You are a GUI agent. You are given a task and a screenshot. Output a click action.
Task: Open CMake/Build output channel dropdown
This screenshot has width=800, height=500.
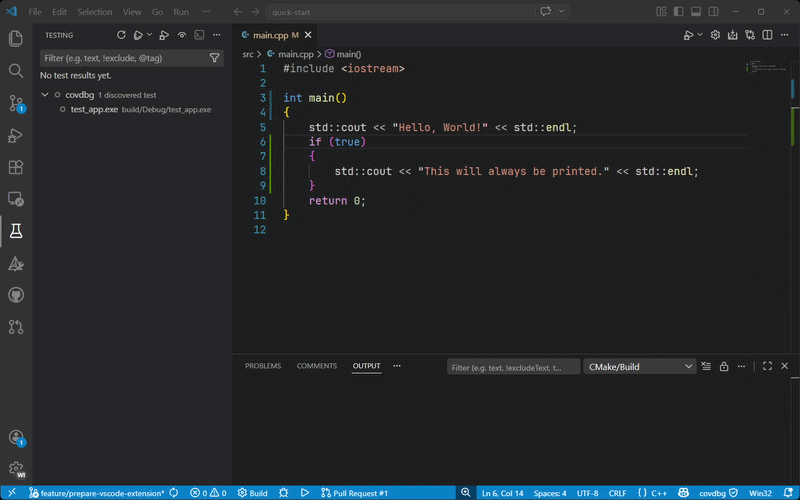[x=640, y=367]
